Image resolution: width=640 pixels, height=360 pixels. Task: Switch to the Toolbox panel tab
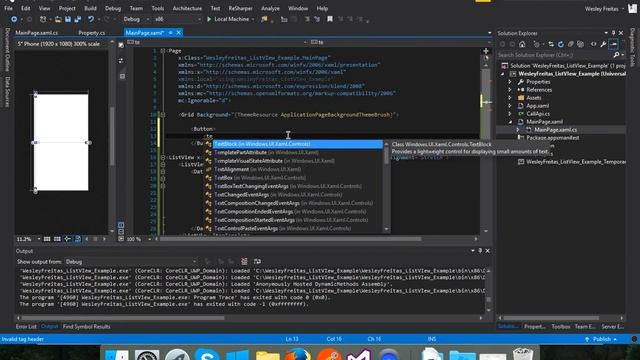(x=561, y=327)
